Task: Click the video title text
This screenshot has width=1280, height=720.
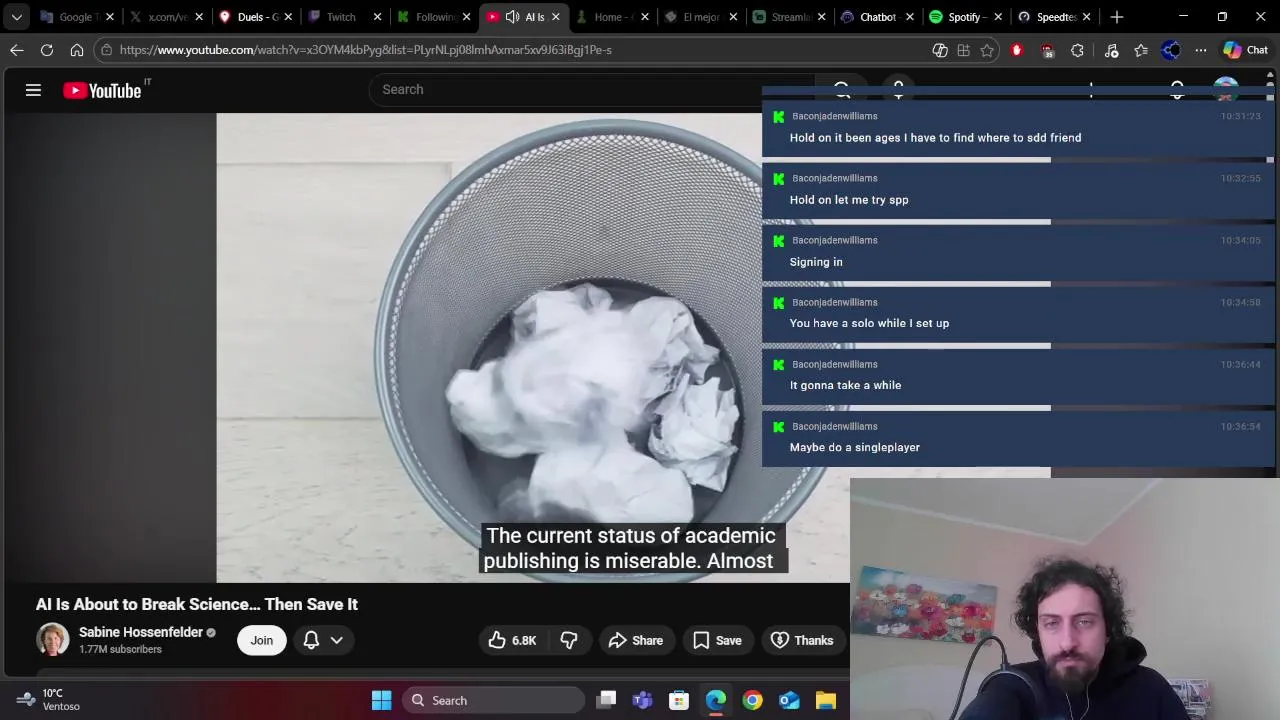Action: click(x=197, y=604)
